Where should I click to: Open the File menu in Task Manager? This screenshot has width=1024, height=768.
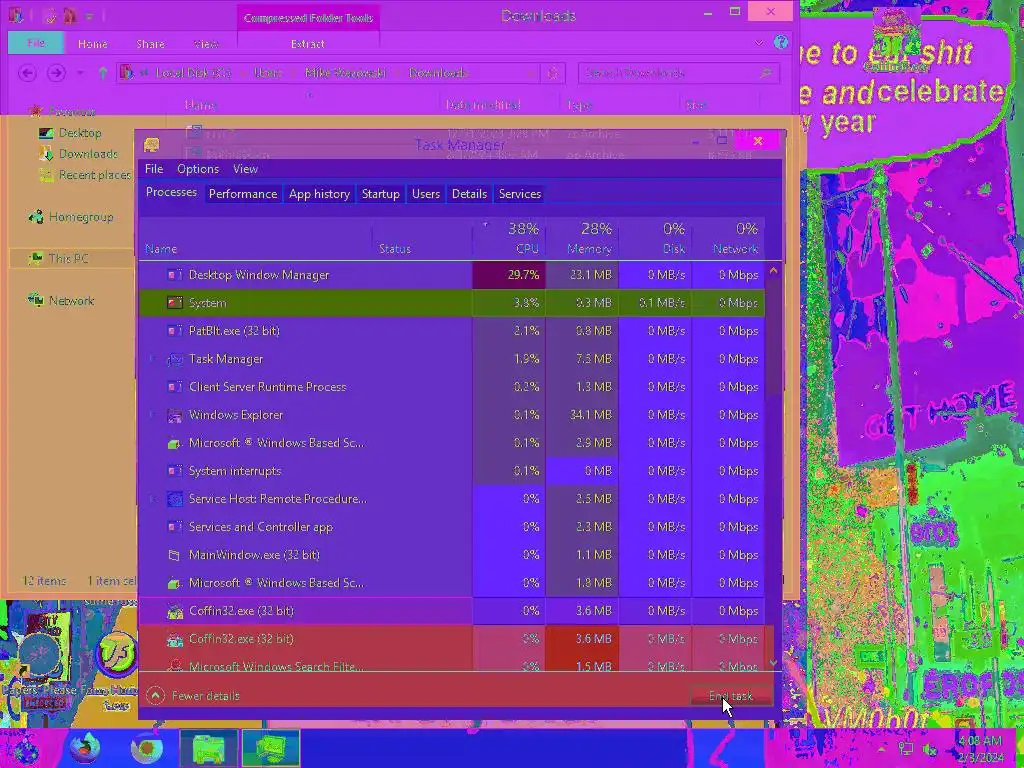tap(154, 168)
